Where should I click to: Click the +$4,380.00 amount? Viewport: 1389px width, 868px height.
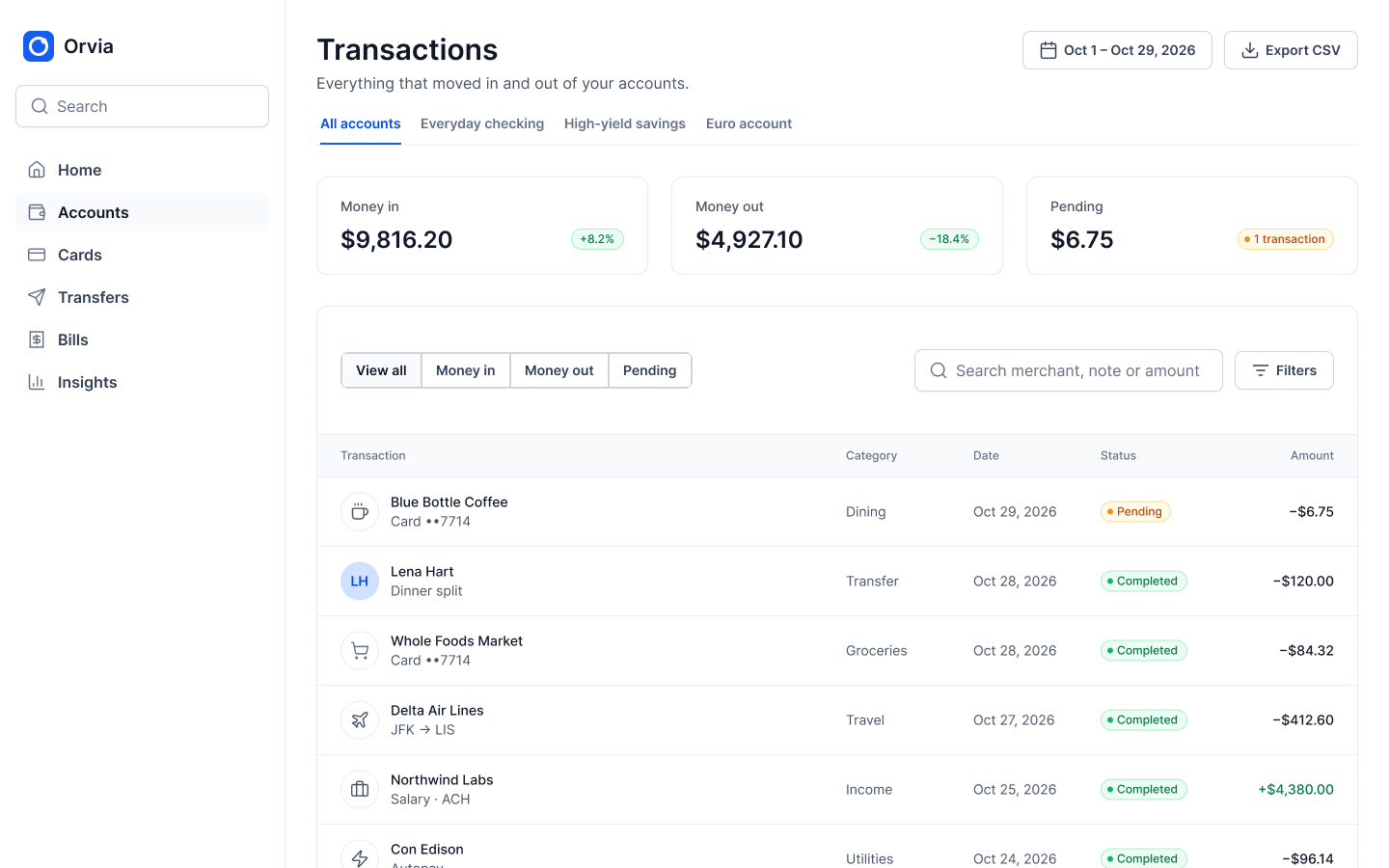tap(1295, 790)
